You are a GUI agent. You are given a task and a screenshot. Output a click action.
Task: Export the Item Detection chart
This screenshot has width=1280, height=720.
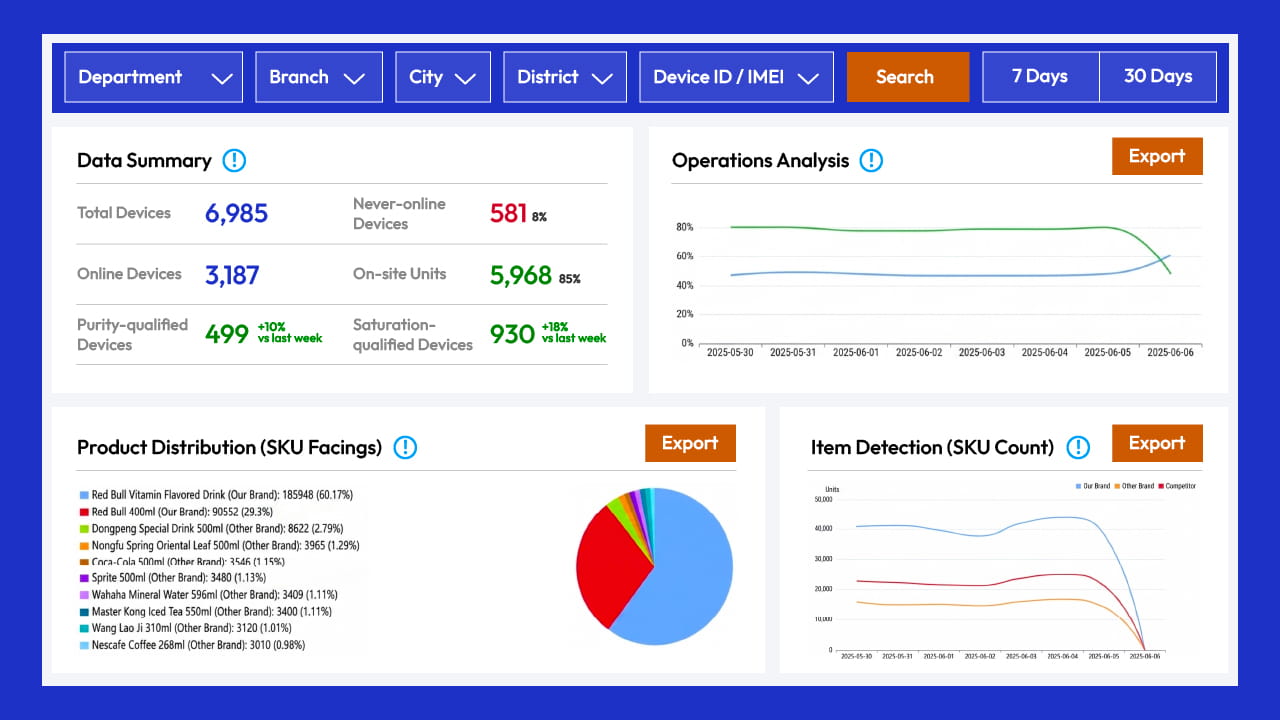(1157, 443)
